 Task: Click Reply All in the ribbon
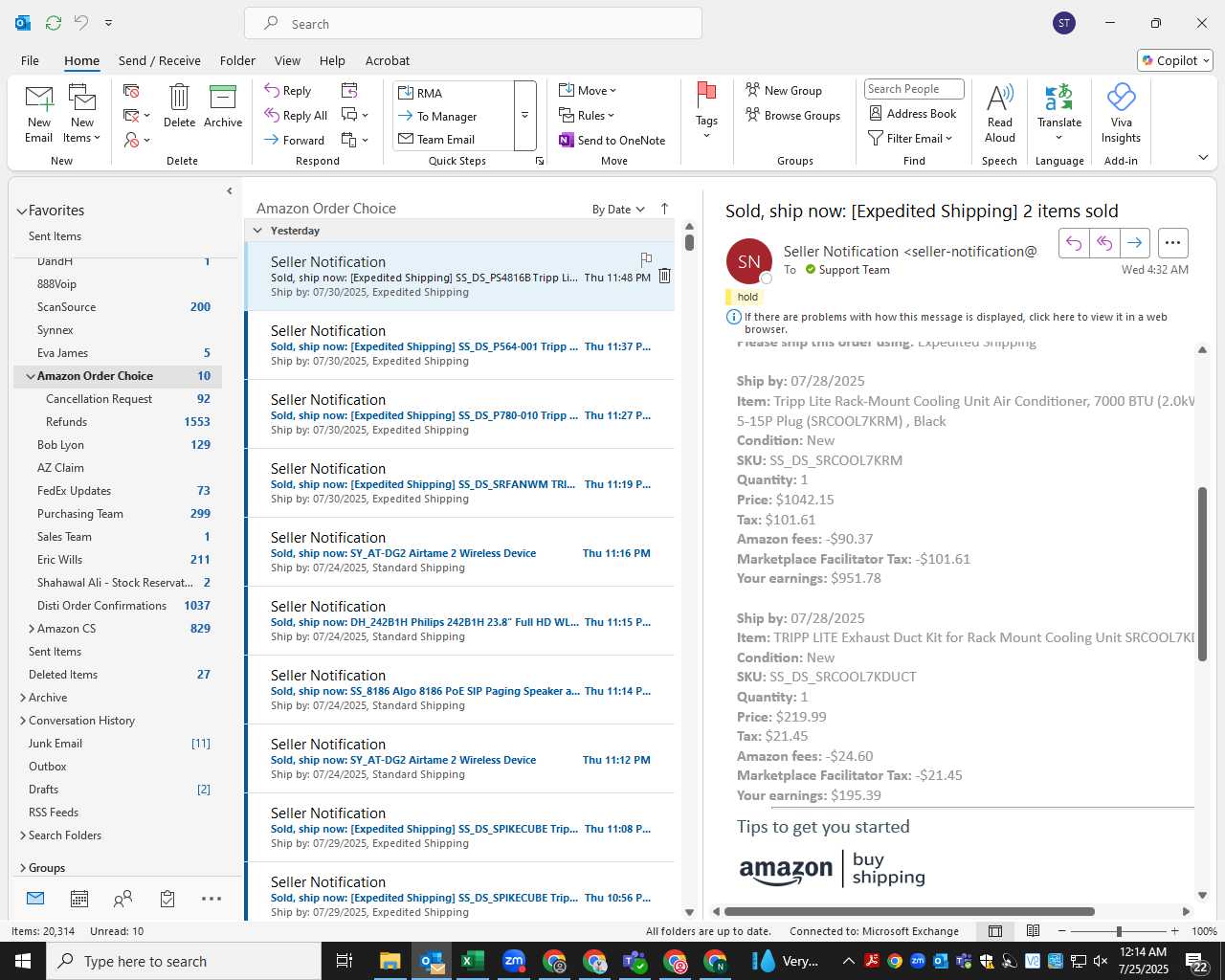[296, 115]
